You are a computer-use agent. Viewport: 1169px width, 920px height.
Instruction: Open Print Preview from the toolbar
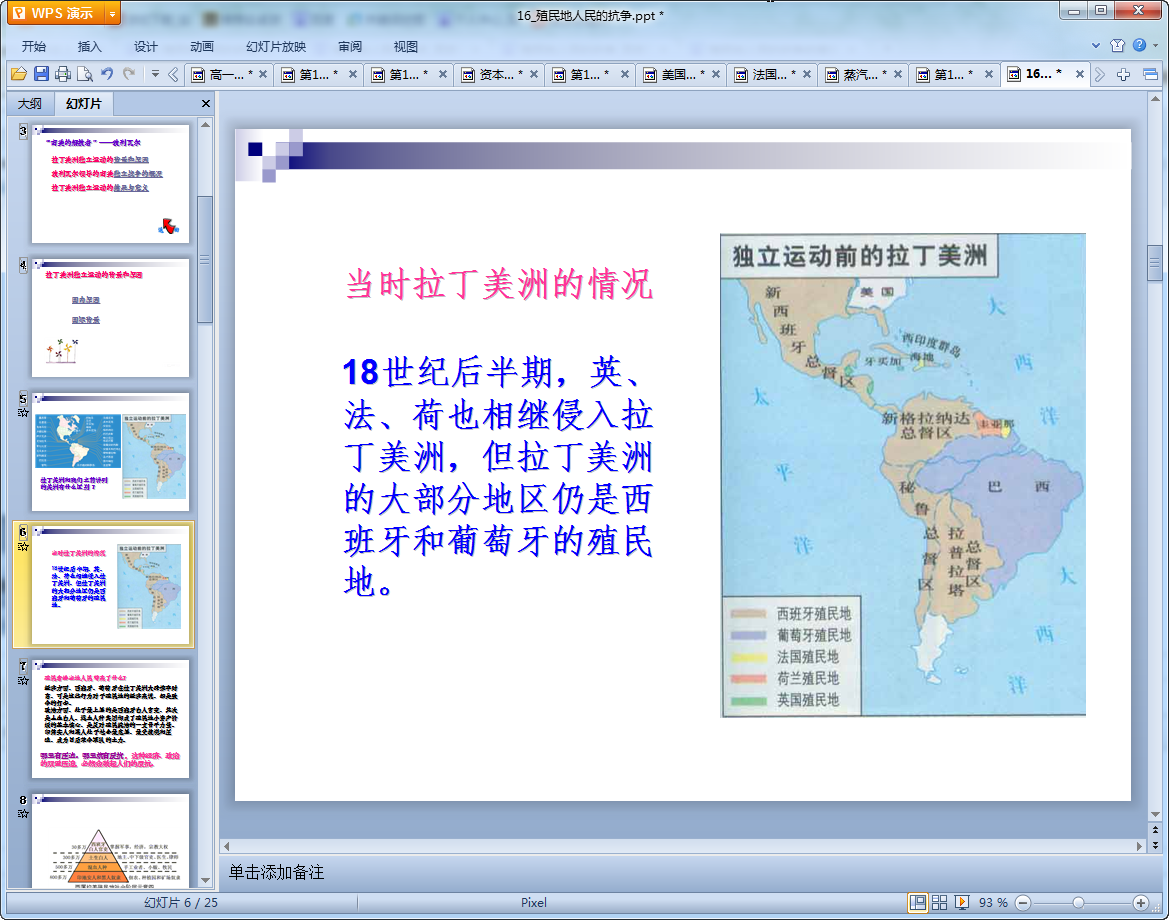coord(85,74)
